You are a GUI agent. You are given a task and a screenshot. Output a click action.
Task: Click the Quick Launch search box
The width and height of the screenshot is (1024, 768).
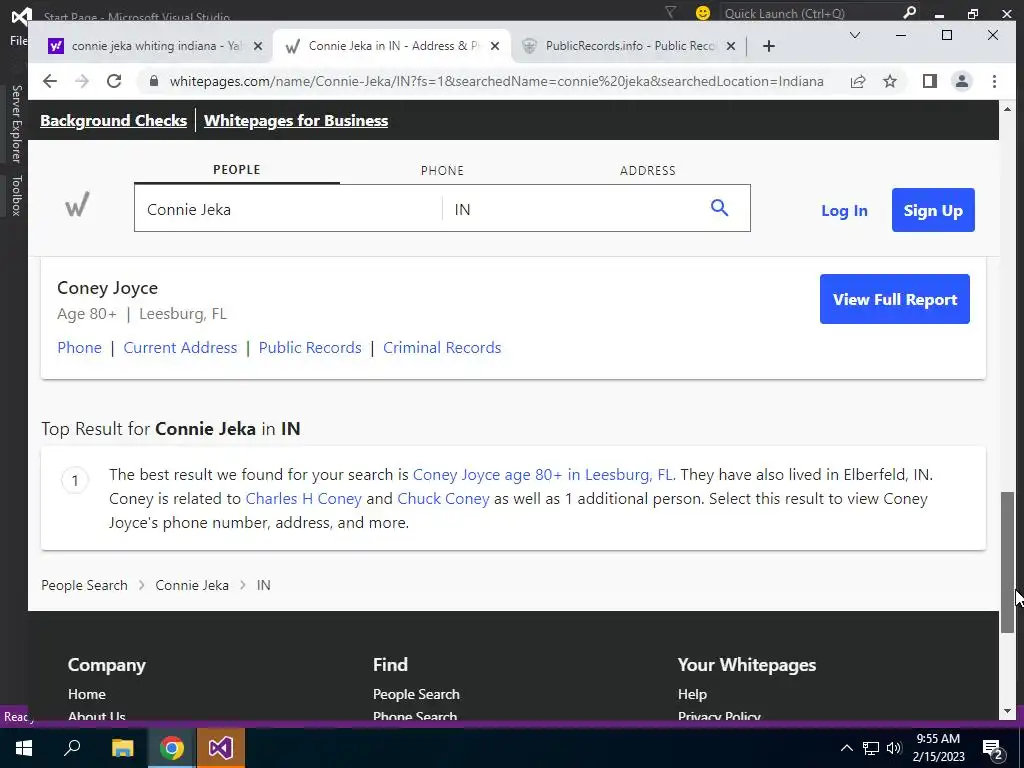[x=810, y=13]
